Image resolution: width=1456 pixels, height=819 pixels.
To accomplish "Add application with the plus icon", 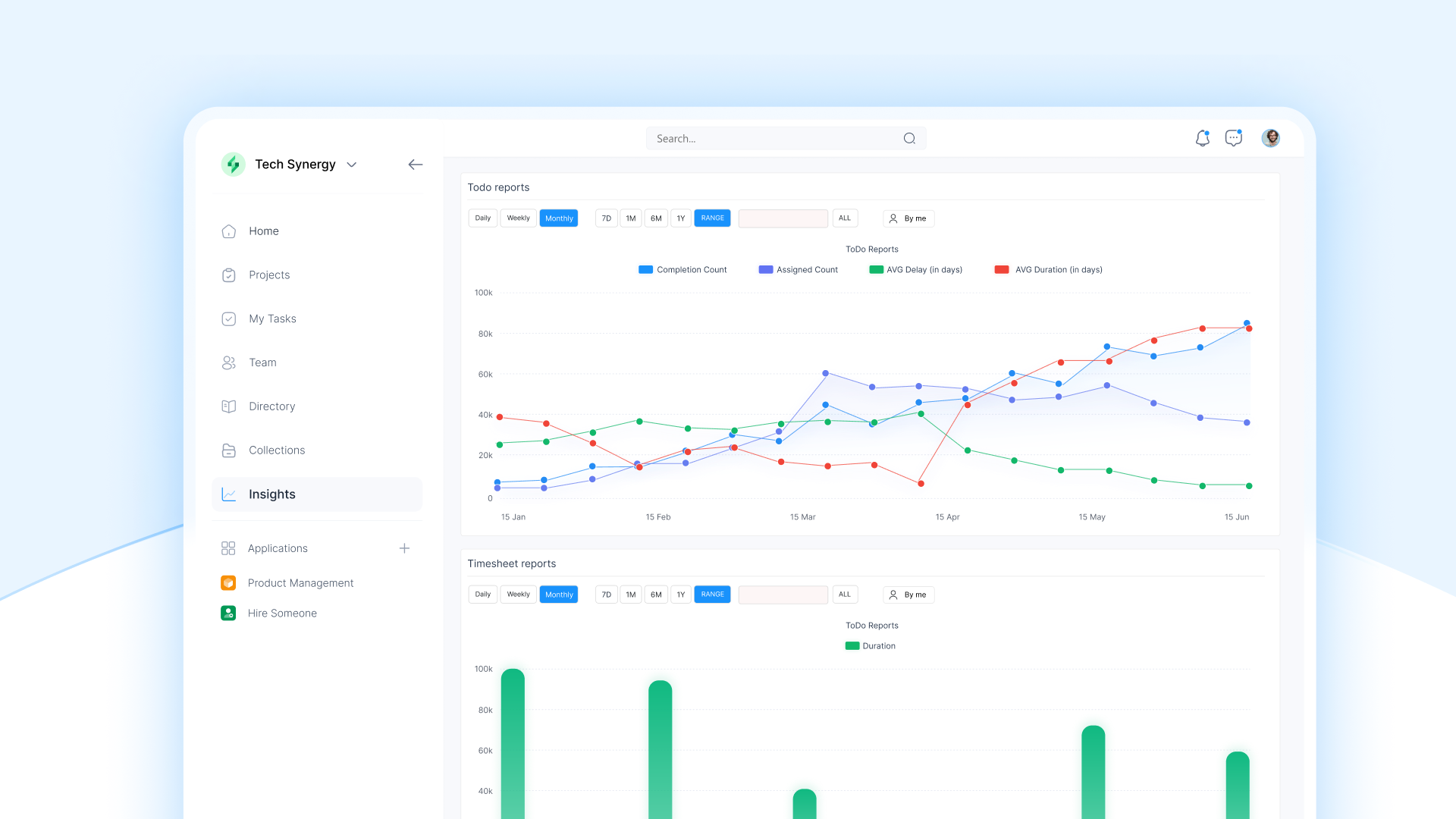I will pyautogui.click(x=404, y=548).
